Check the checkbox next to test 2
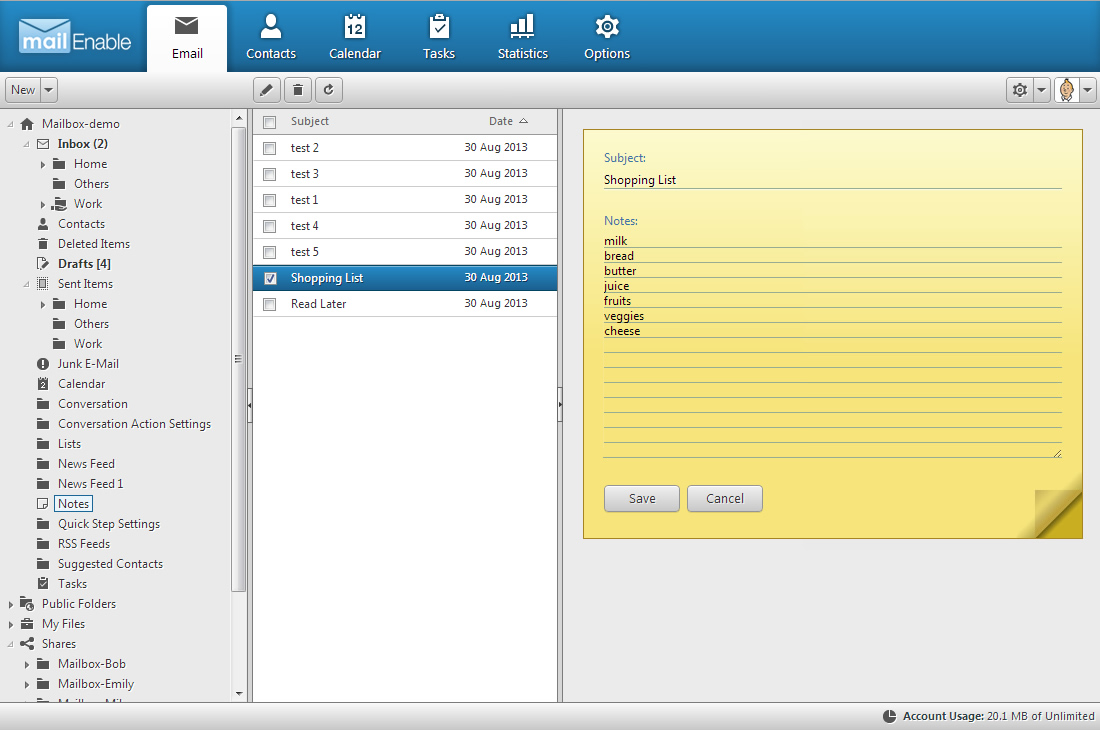Viewport: 1100px width, 730px height. [x=269, y=147]
